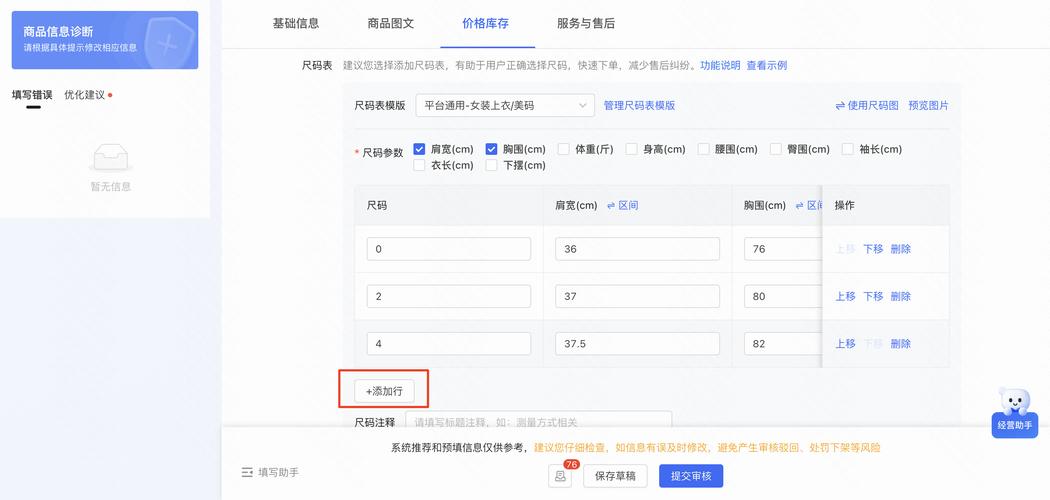Click the 尺码注释 input field
Screen dimensions: 1050x500
tap(538, 420)
